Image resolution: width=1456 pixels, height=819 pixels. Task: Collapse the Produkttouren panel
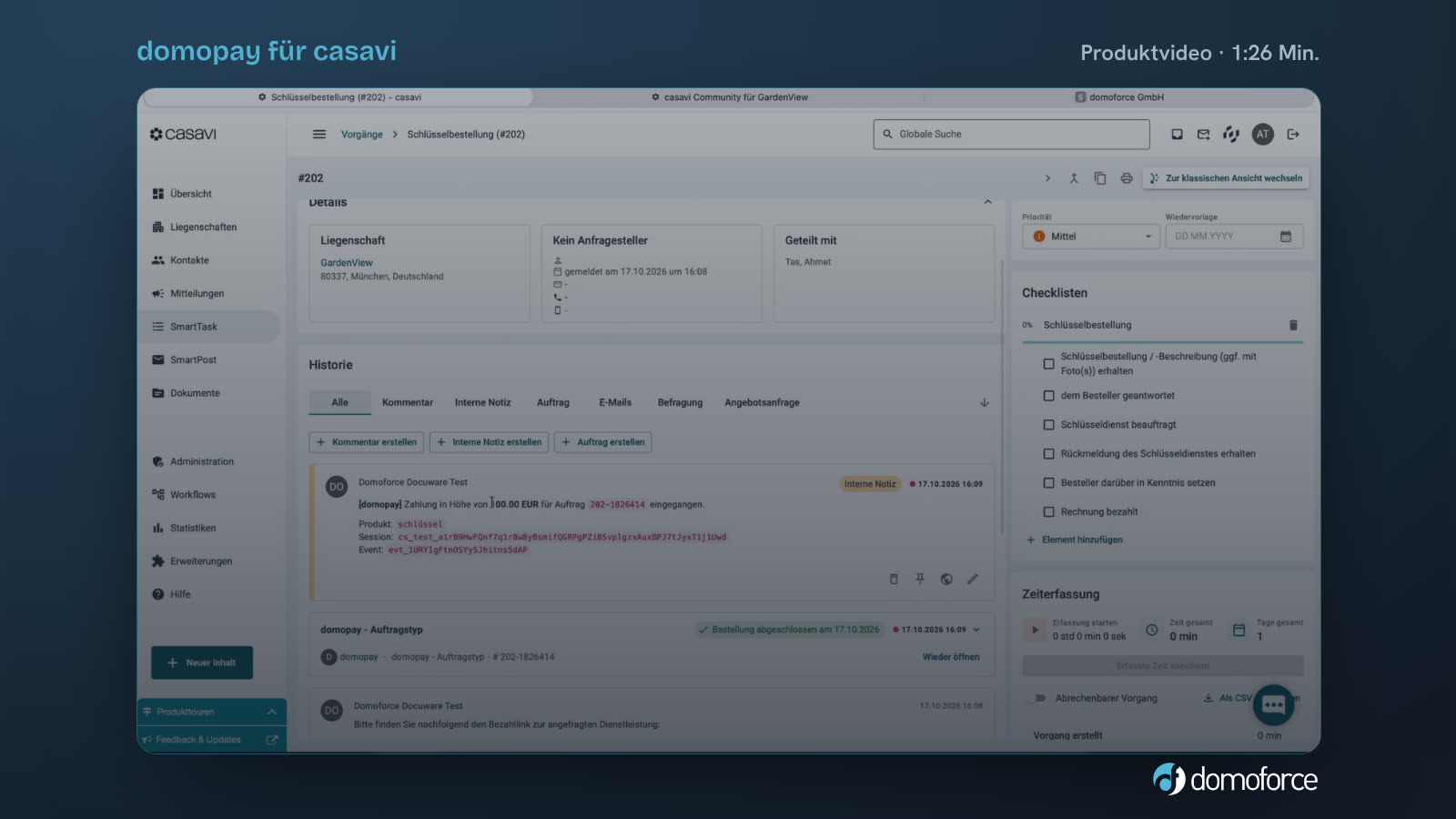(x=271, y=712)
